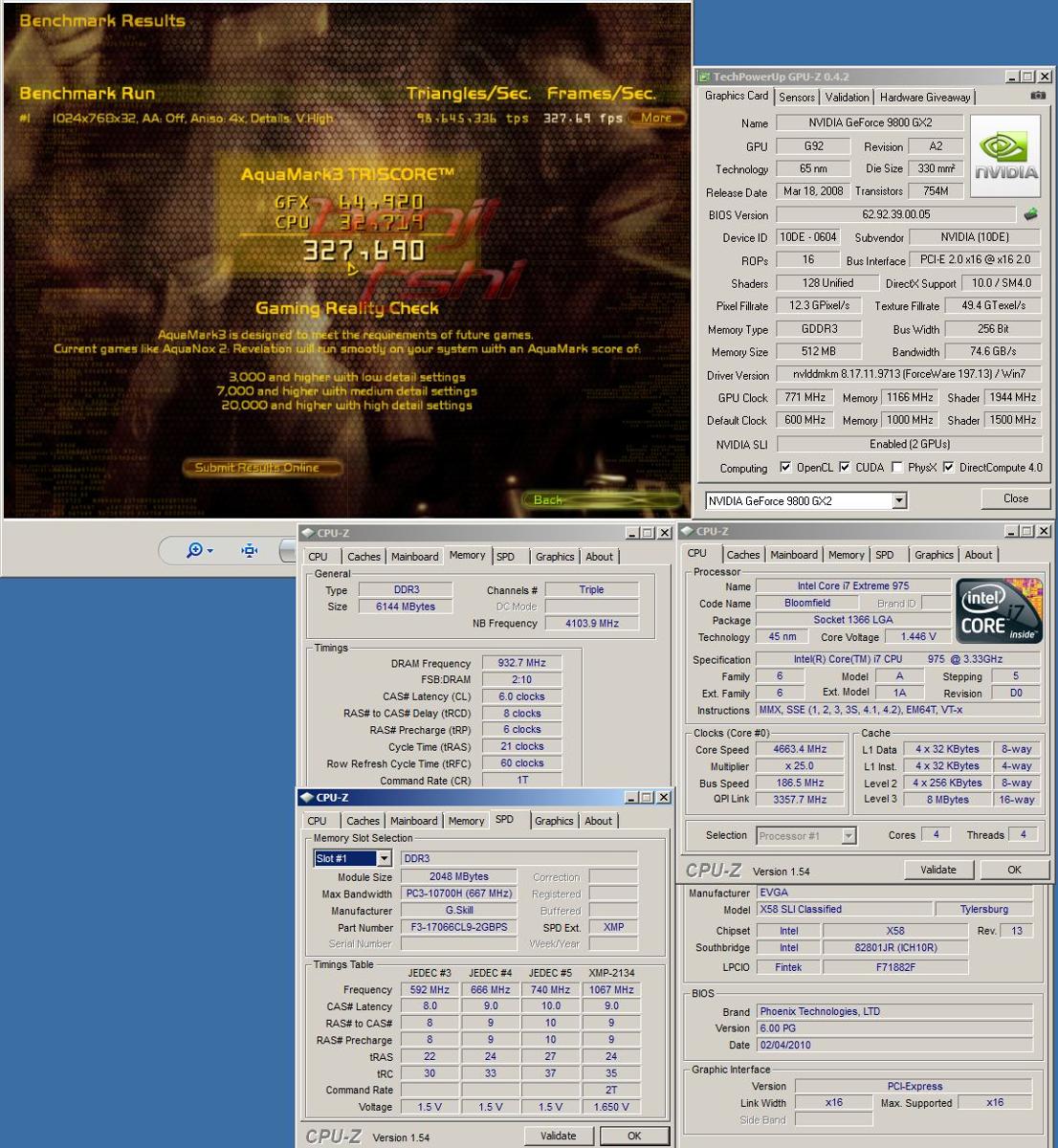Click the Part Number F3-17066CL9-2GBPS value
The height and width of the screenshot is (1148, 1058).
coord(459,927)
